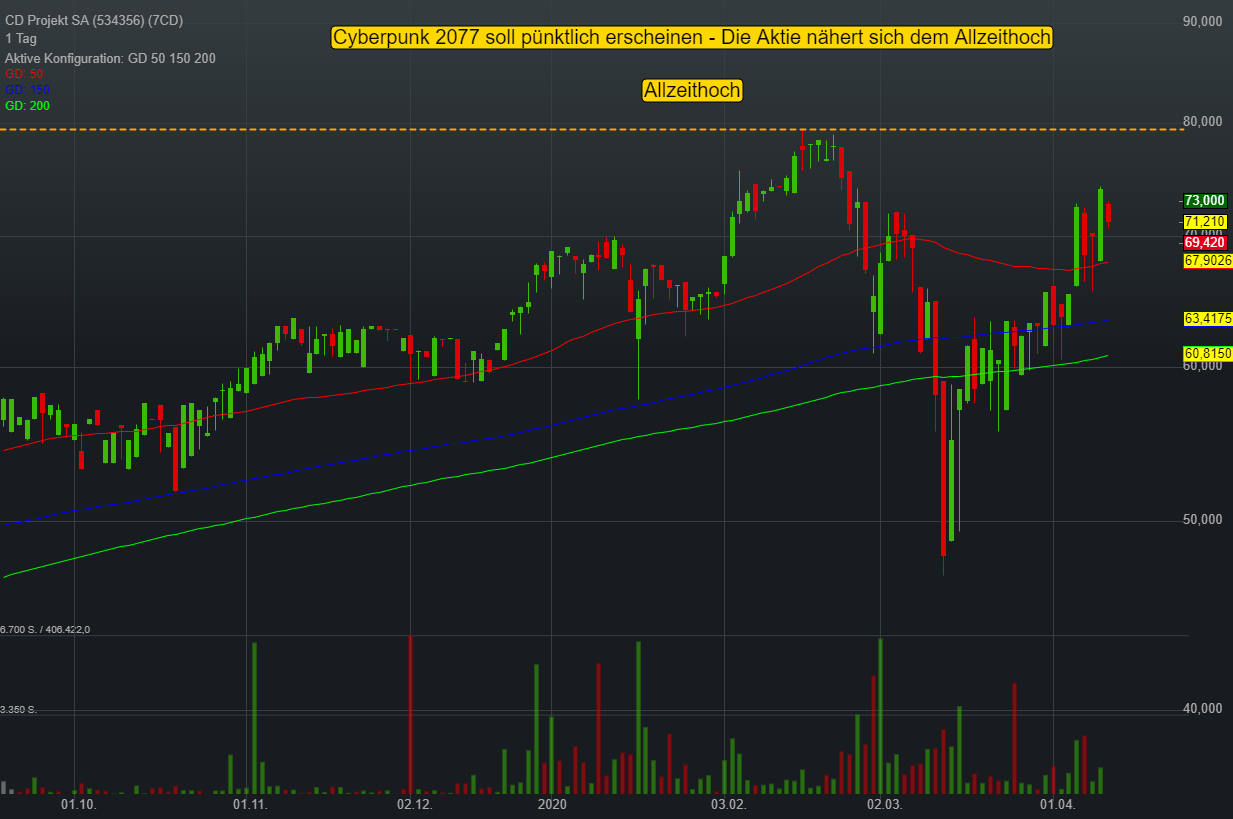The width and height of the screenshot is (1233, 819).
Task: Click the yellow "71,210" price tag
Action: pyautogui.click(x=1205, y=221)
